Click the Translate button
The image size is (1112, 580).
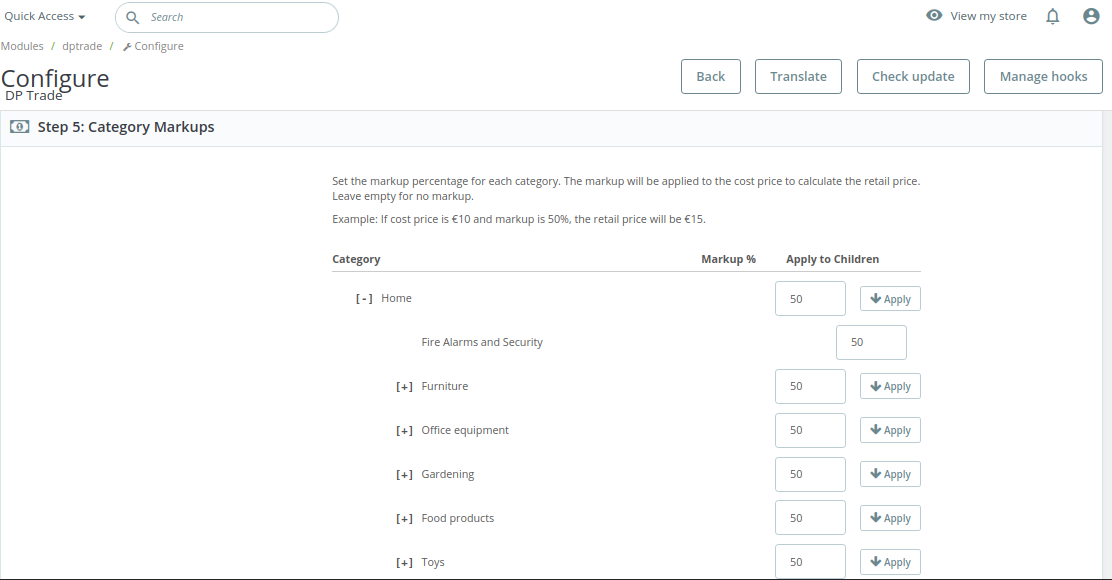798,77
